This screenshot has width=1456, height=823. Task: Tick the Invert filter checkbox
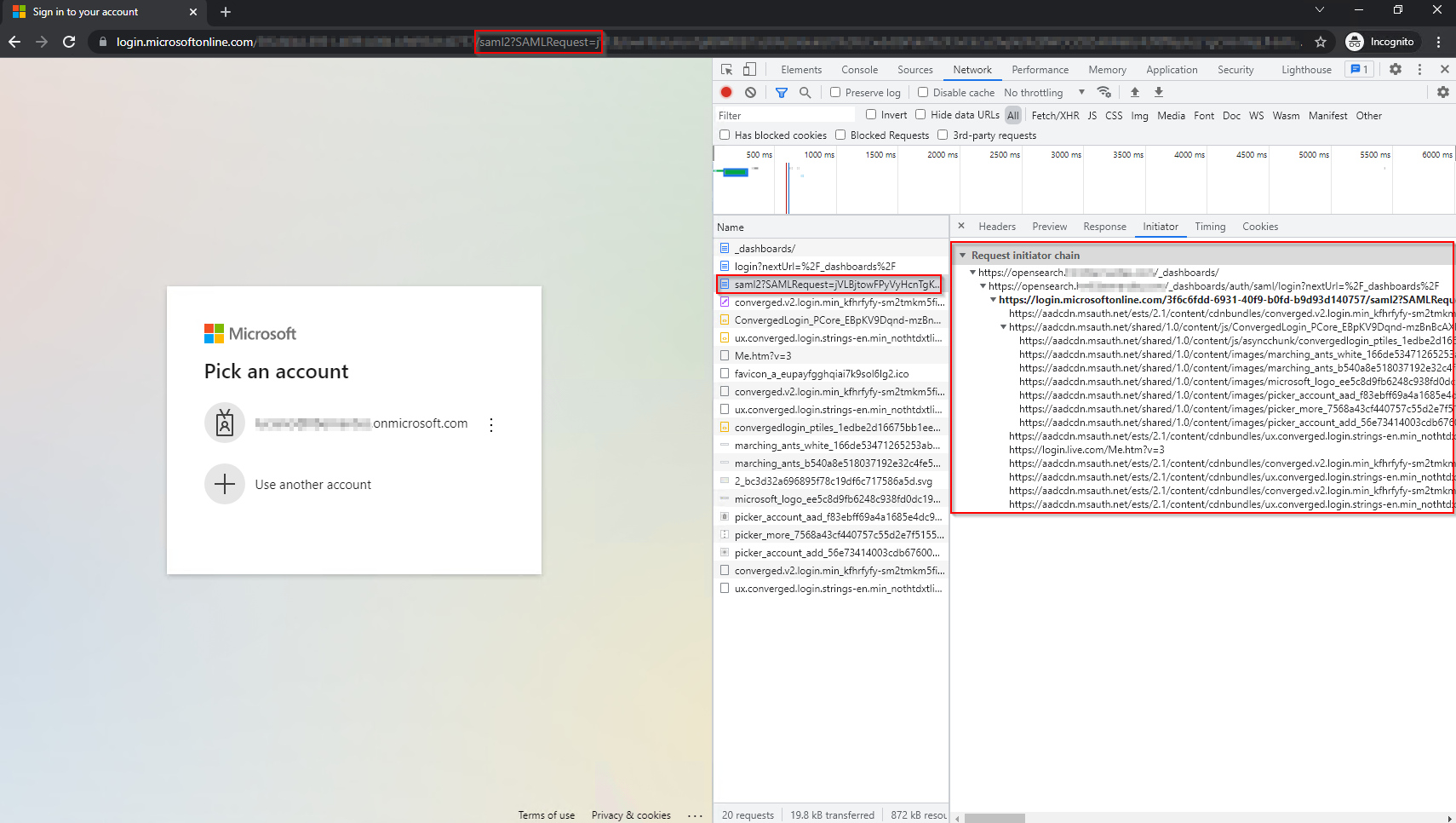pos(871,114)
